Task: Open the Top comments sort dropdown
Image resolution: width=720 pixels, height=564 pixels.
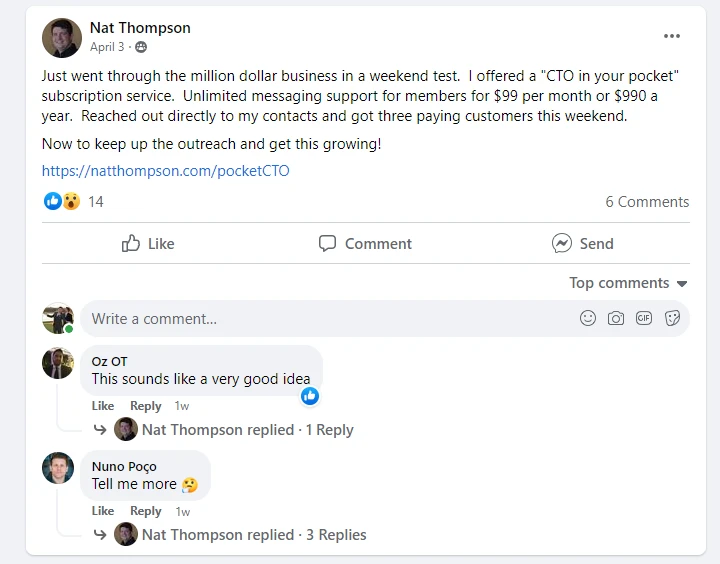Action: tap(628, 283)
